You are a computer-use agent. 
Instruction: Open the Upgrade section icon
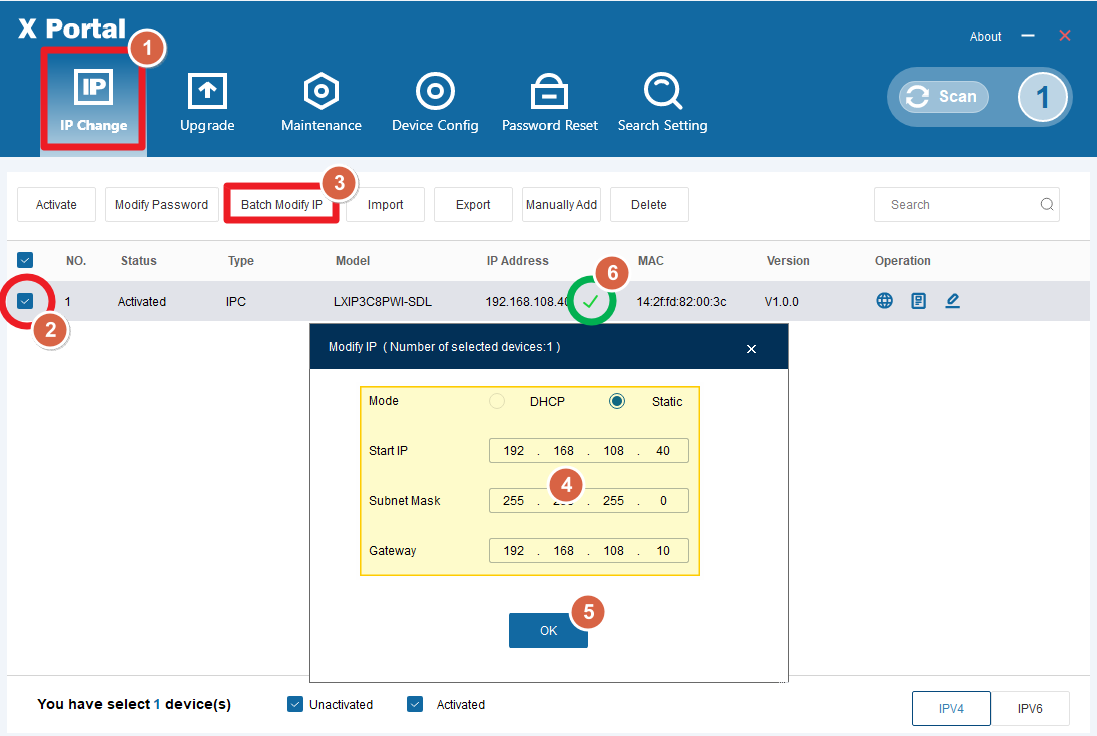(207, 92)
